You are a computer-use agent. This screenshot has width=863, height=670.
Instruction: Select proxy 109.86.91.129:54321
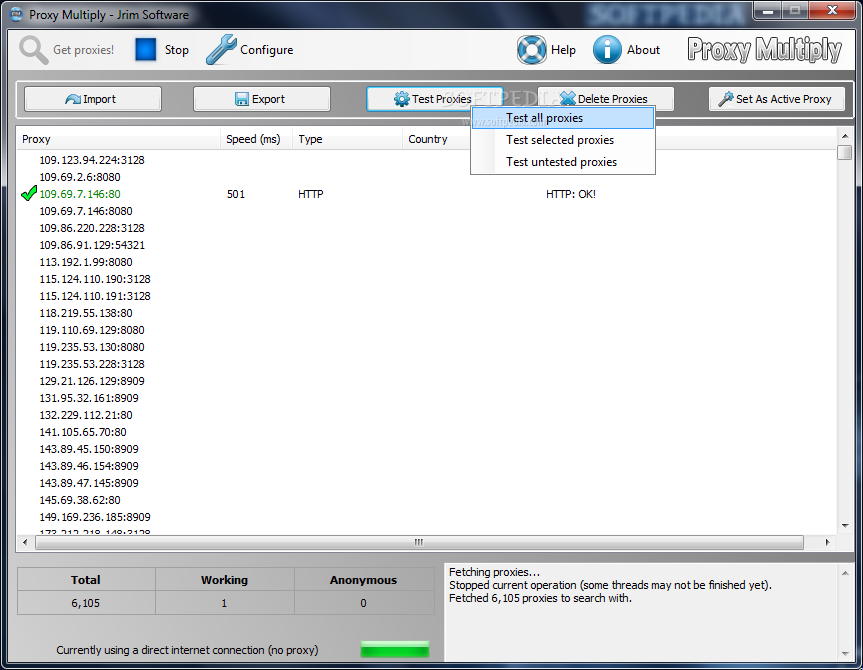(x=92, y=245)
